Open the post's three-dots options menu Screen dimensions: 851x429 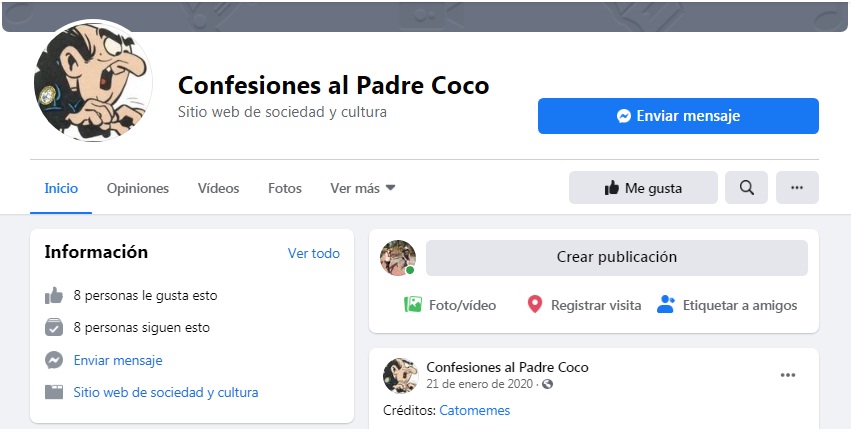click(x=788, y=375)
